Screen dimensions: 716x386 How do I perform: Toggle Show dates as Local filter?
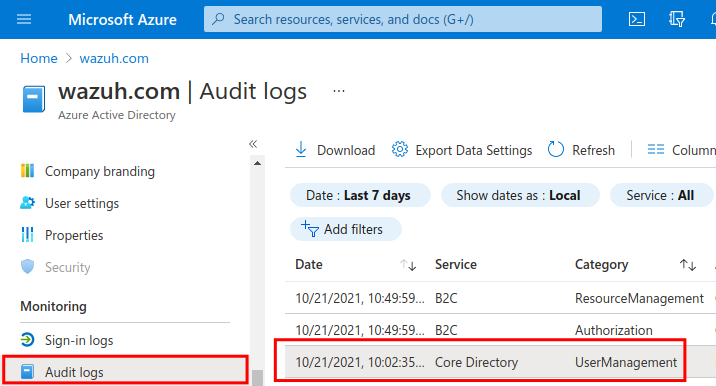tap(520, 195)
